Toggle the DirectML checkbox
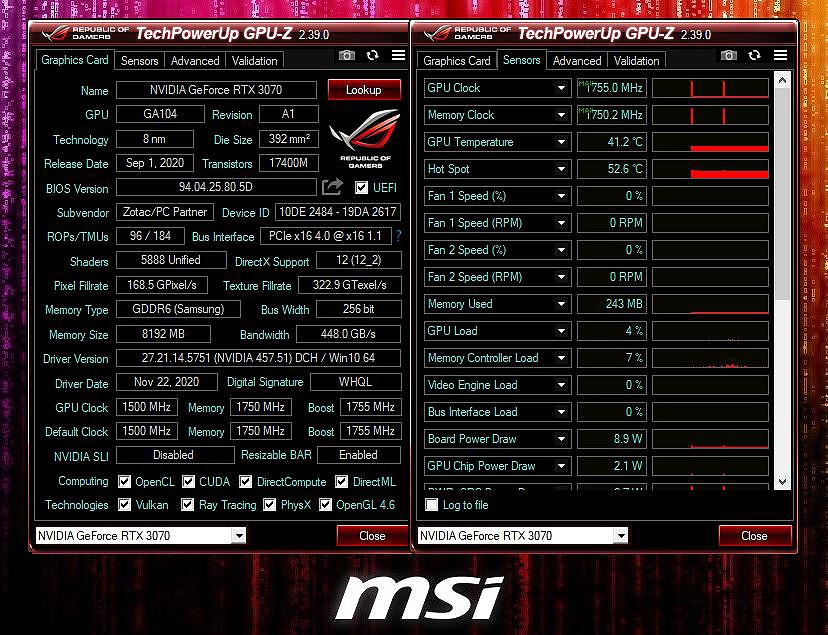Screen dimensions: 828x635 click(342, 481)
